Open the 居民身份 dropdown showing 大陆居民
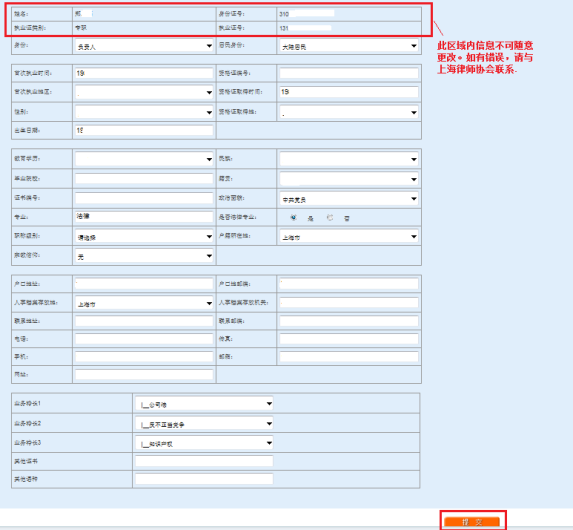 [349, 46]
